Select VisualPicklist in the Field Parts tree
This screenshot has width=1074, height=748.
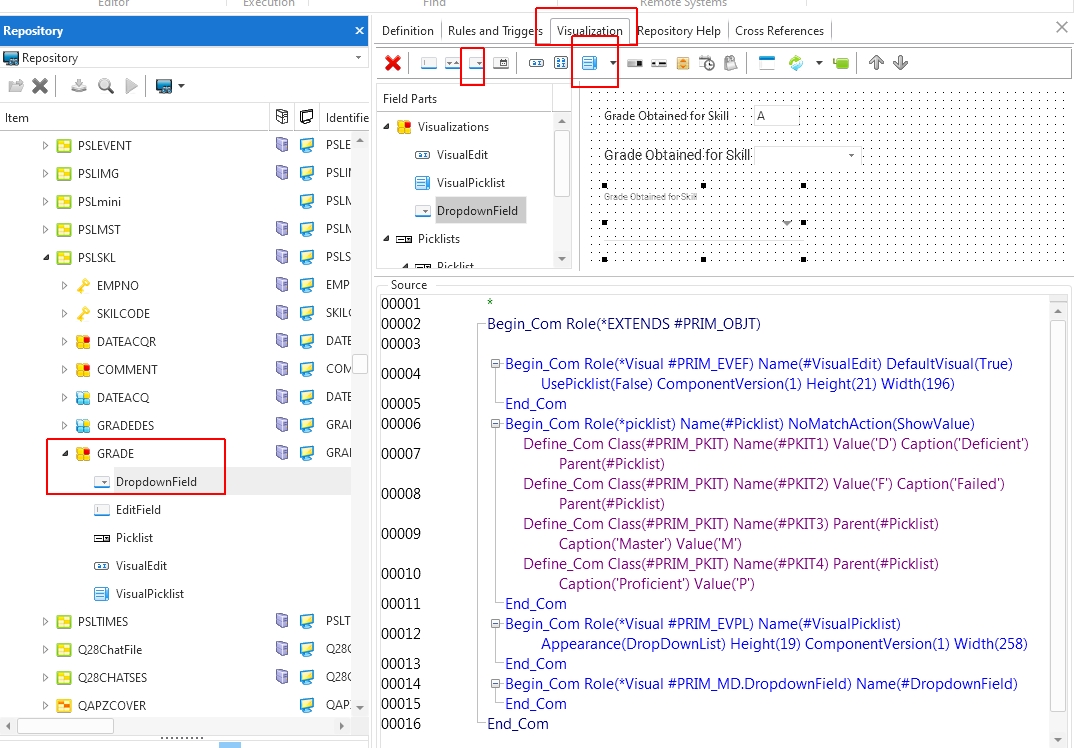pos(470,183)
